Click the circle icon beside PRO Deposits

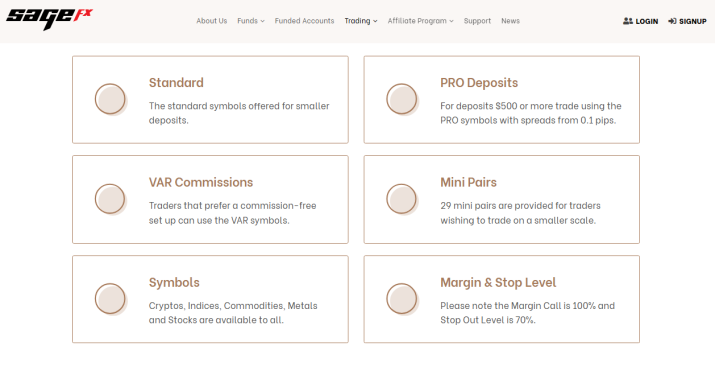402,99
